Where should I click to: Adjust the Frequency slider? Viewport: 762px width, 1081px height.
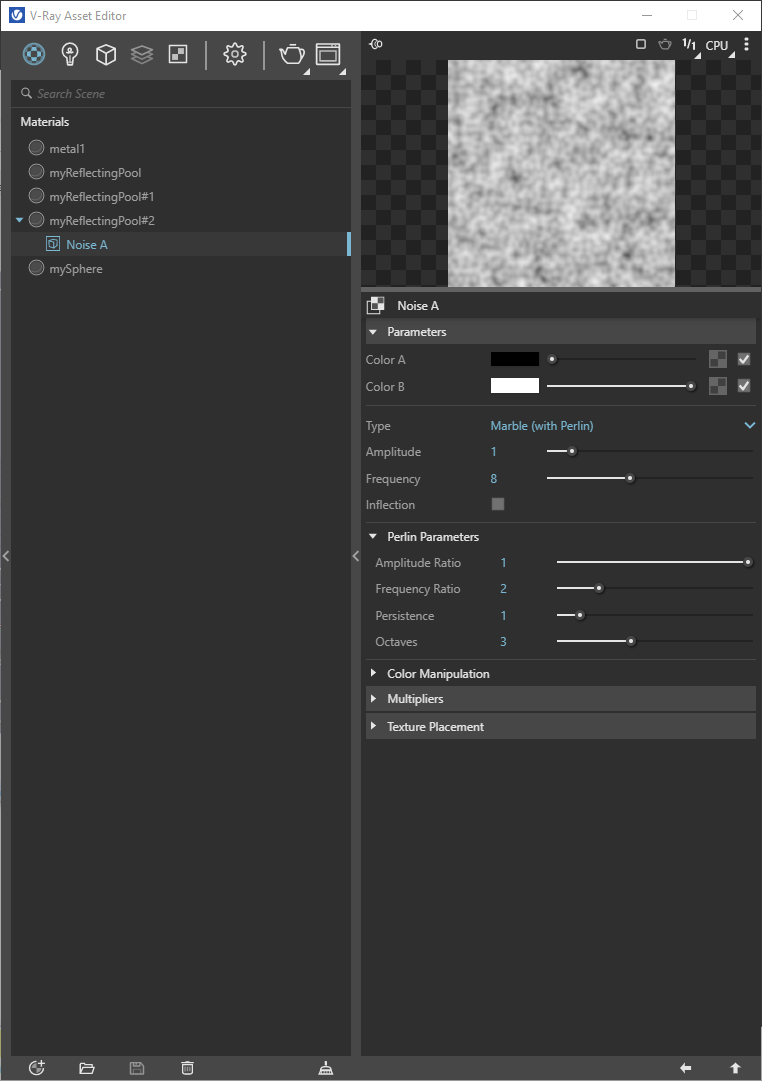pyautogui.click(x=649, y=478)
